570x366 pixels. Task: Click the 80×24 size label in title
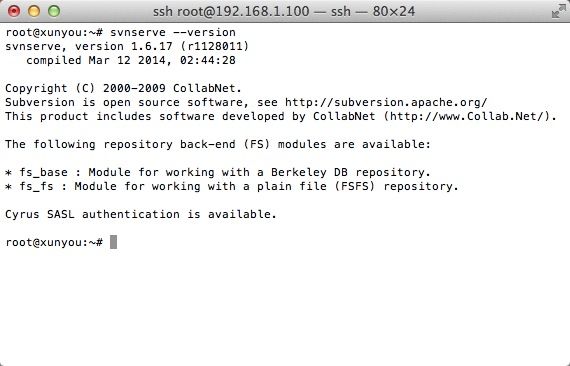click(x=394, y=11)
